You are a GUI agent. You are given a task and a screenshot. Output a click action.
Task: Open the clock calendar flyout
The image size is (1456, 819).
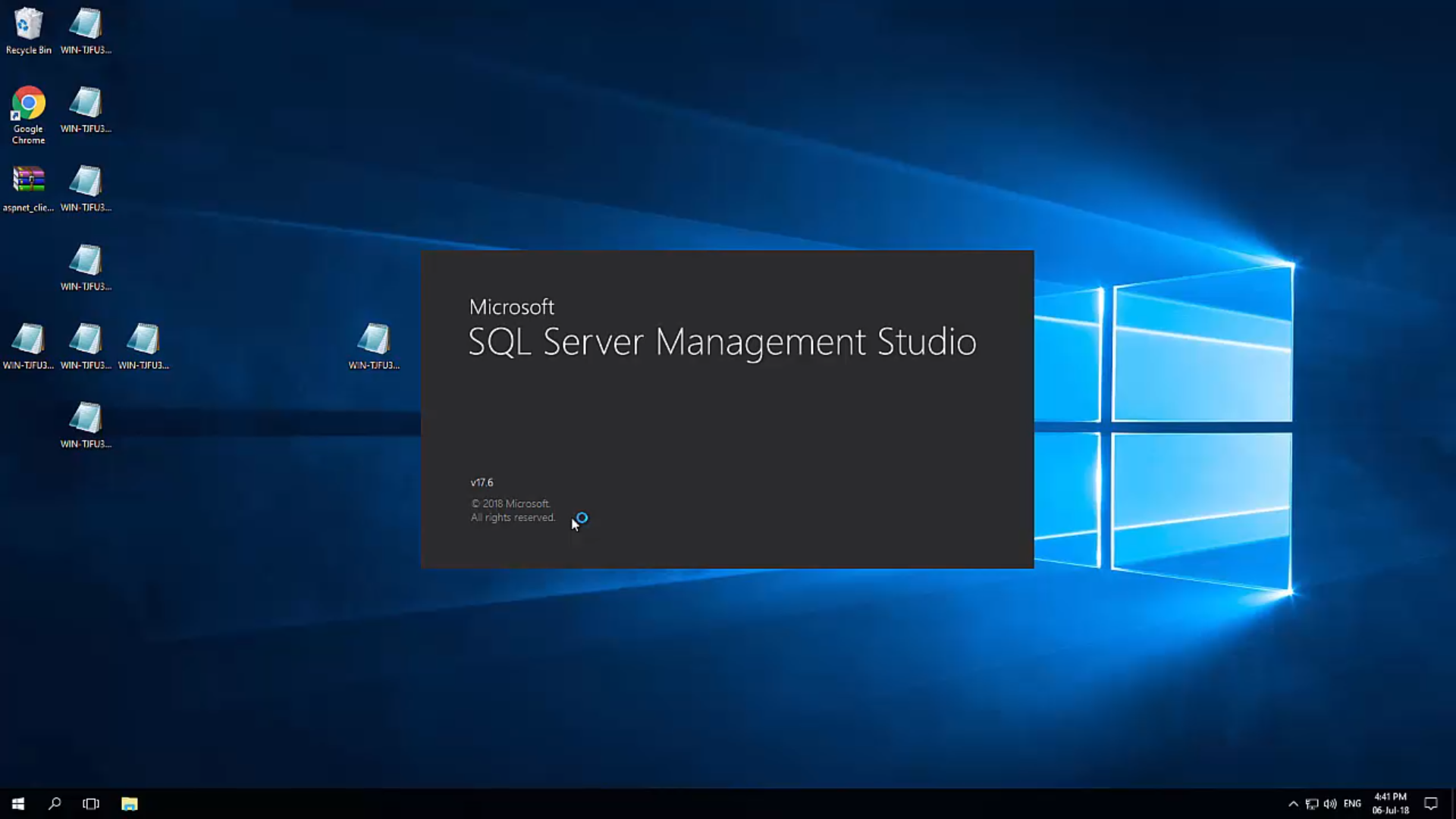point(1392,803)
